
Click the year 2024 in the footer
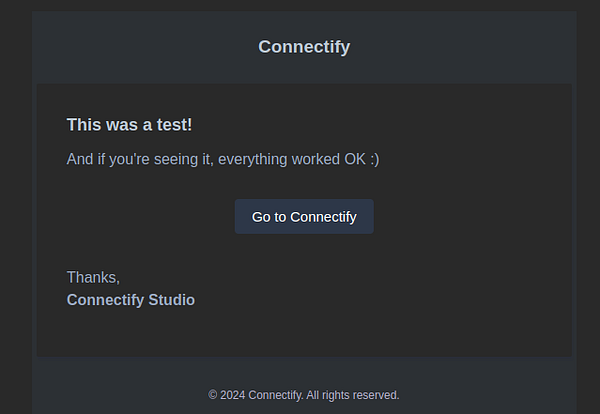click(x=232, y=395)
